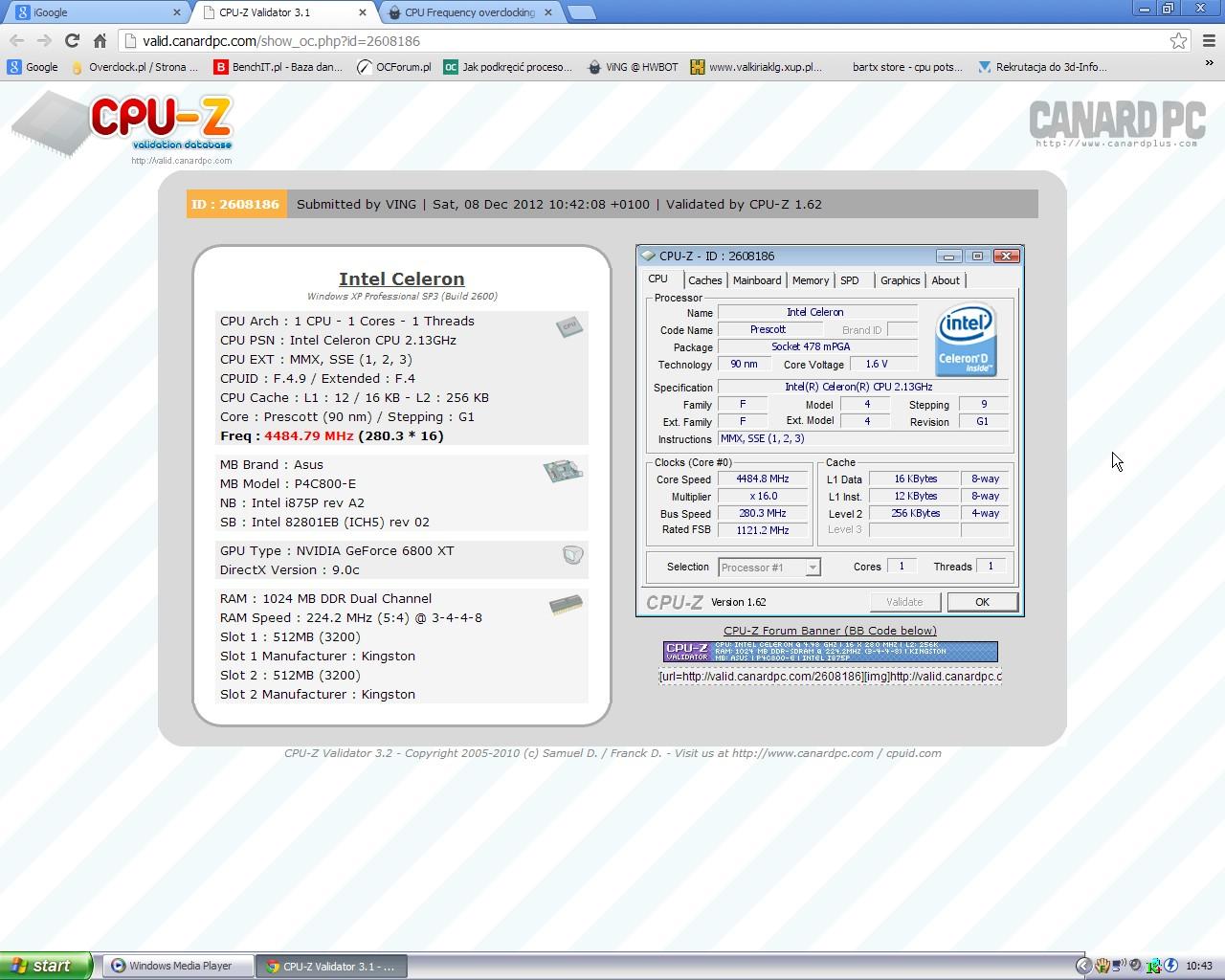The height and width of the screenshot is (980, 1225).
Task: Select the Memory tab in CPU-Z
Action: [x=811, y=280]
